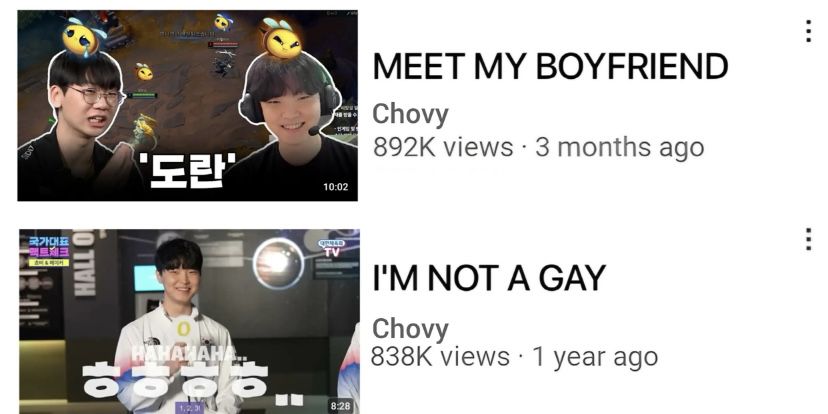Click 838K views · 1 year ago text
The image size is (828, 414).
(x=515, y=357)
